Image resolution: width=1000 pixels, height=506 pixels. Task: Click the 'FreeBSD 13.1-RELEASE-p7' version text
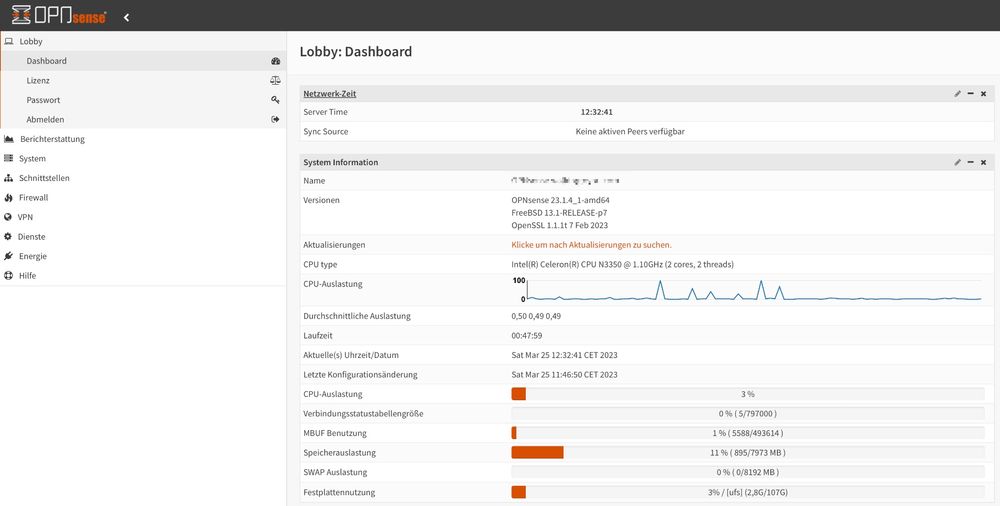click(559, 213)
